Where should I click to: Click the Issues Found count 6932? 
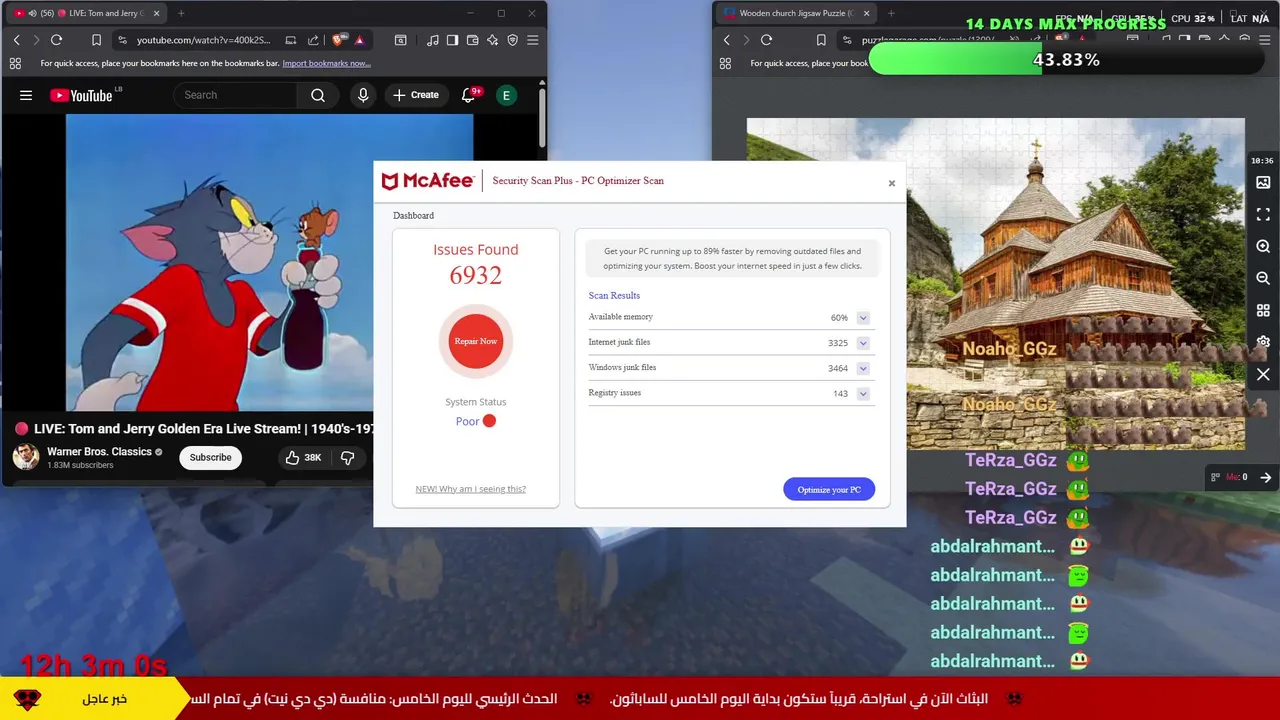click(x=475, y=276)
